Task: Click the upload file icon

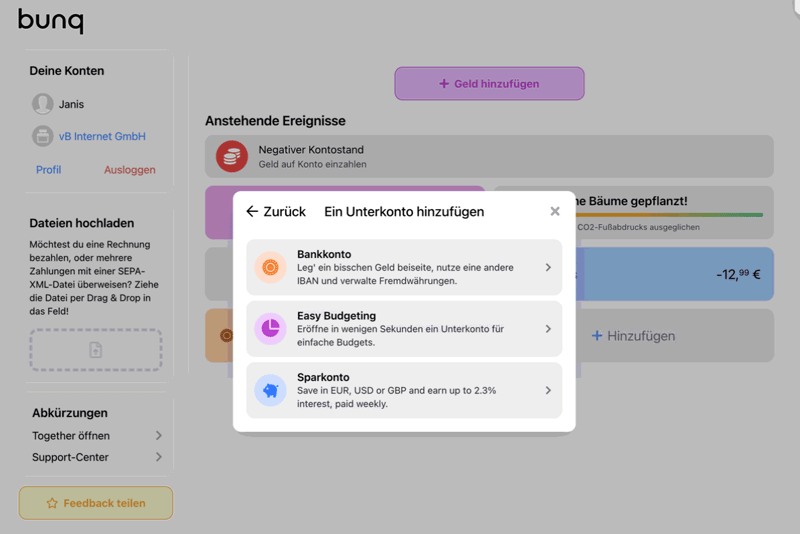Action: tap(96, 350)
